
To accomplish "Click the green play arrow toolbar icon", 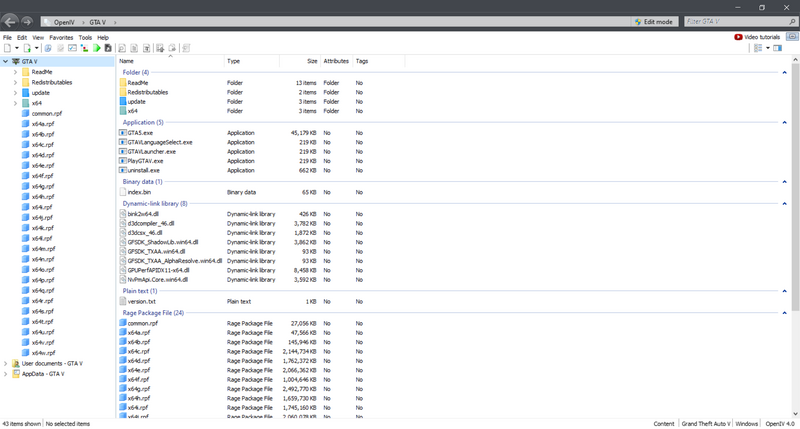I will (x=96, y=48).
